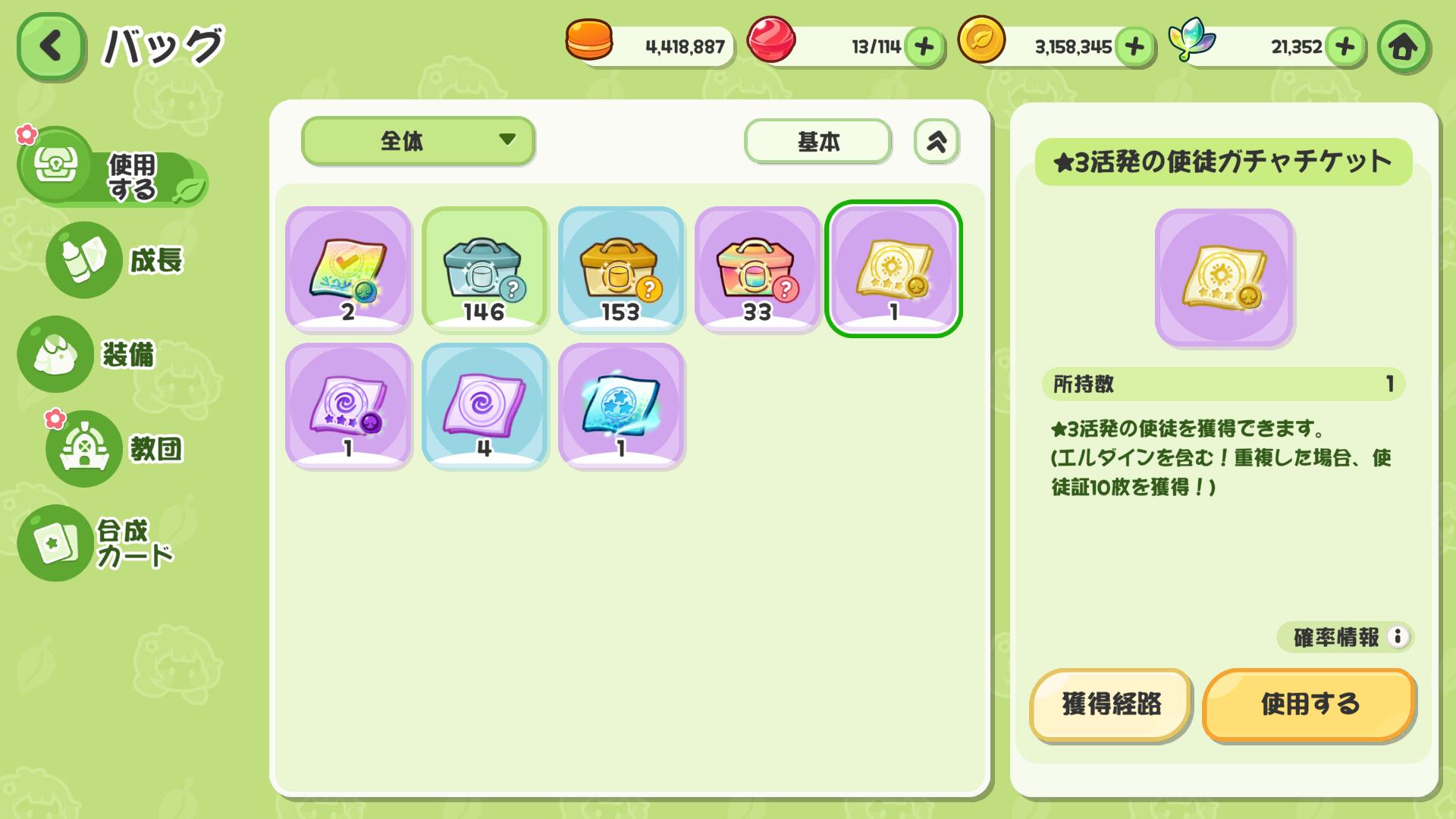This screenshot has height=819, width=1456.
Task: Add more gold coins
Action: coord(1134,47)
